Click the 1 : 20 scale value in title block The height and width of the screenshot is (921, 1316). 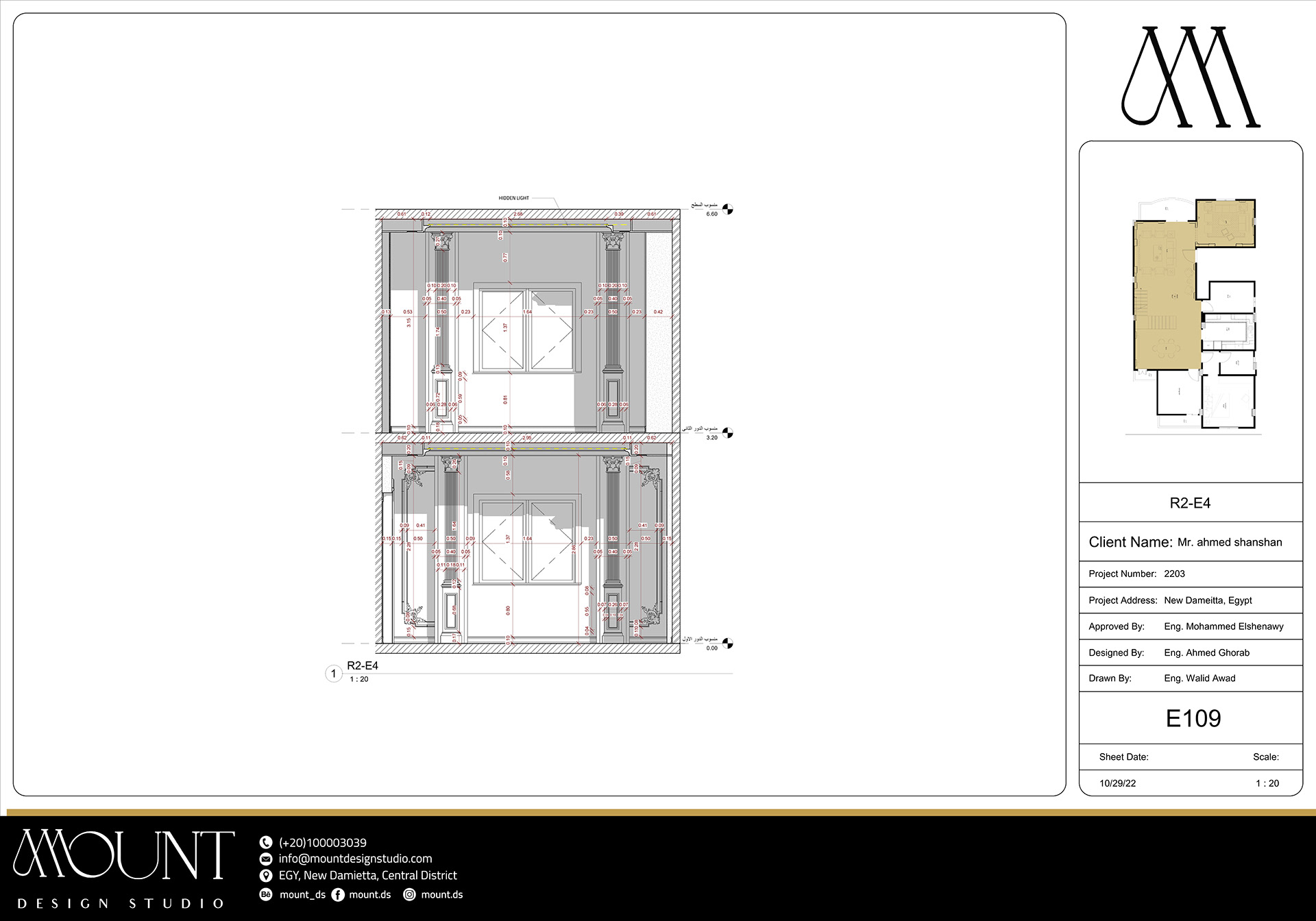pos(1267,783)
